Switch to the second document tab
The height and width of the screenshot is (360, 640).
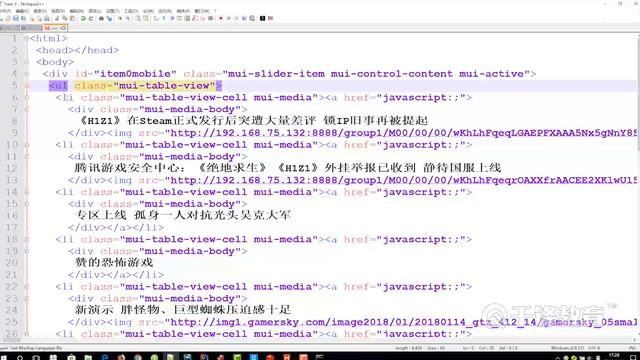(x=31, y=28)
